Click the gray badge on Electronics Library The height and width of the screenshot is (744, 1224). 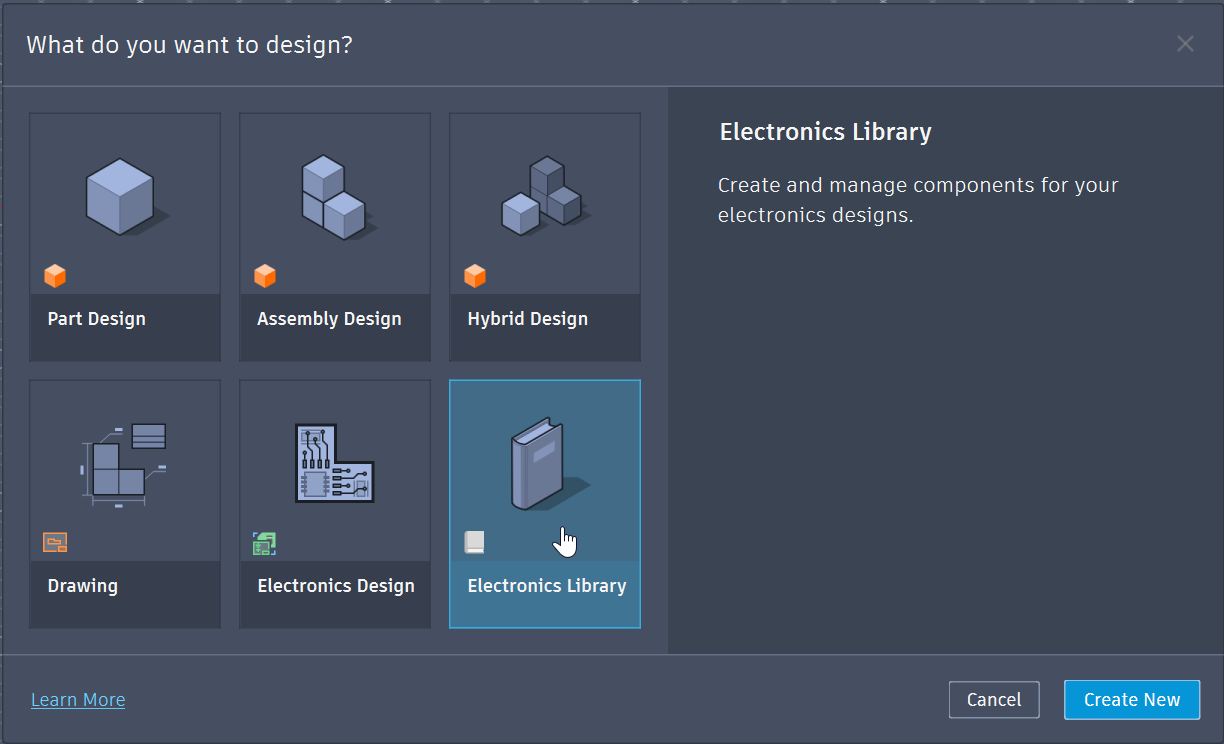click(475, 541)
